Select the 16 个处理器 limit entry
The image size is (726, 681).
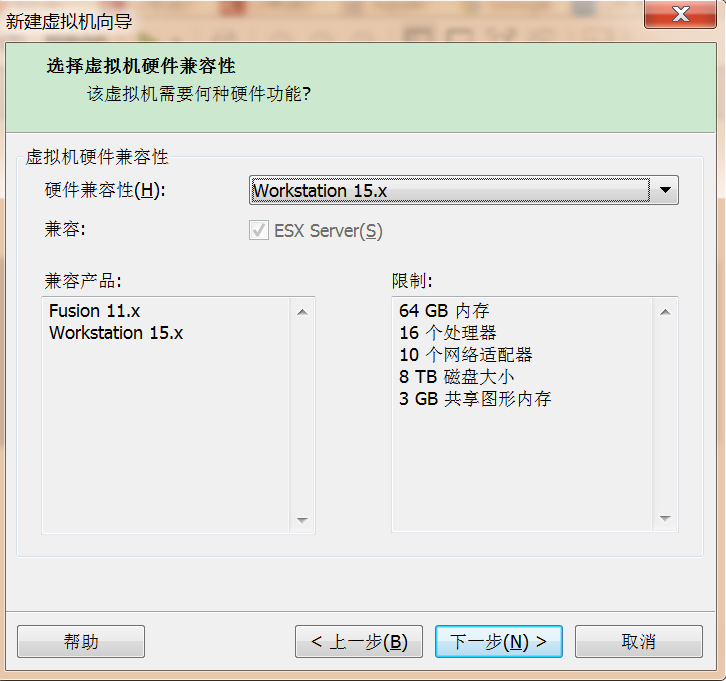(448, 333)
